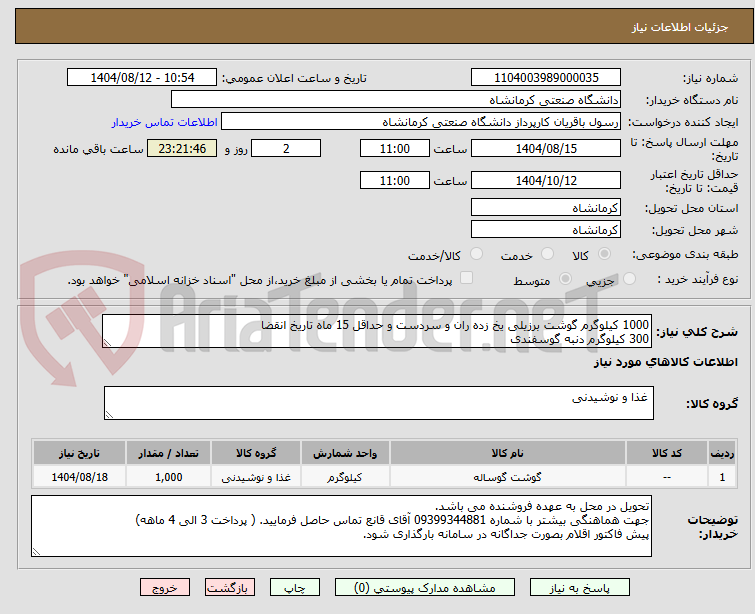
Task: Grab the resize handle of buyer notes box
Action: click(36, 552)
